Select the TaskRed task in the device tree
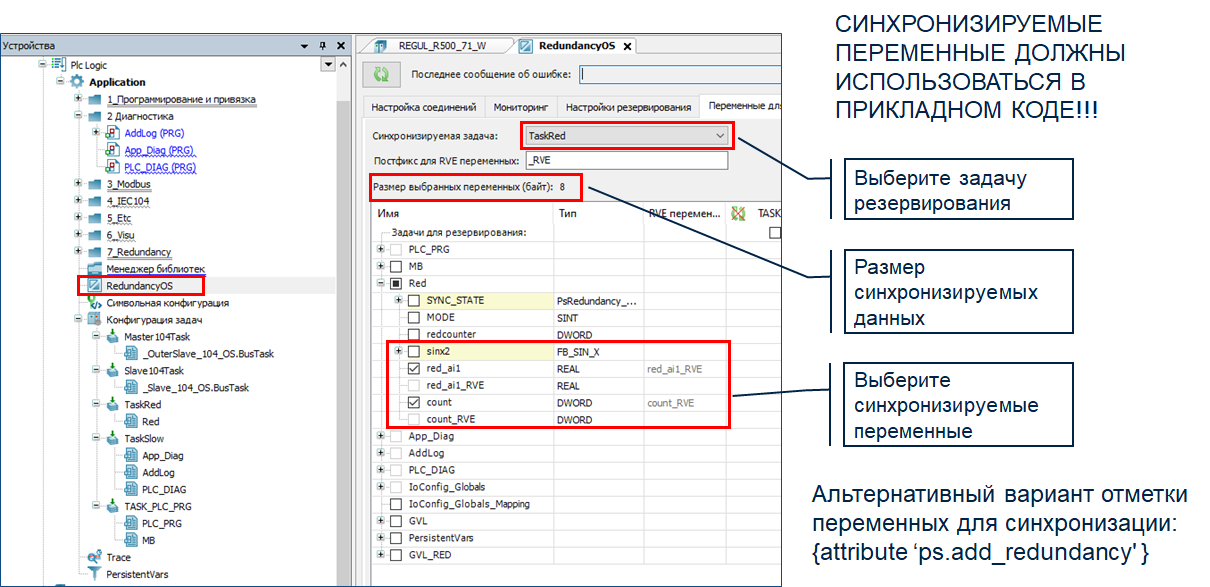 tap(142, 405)
